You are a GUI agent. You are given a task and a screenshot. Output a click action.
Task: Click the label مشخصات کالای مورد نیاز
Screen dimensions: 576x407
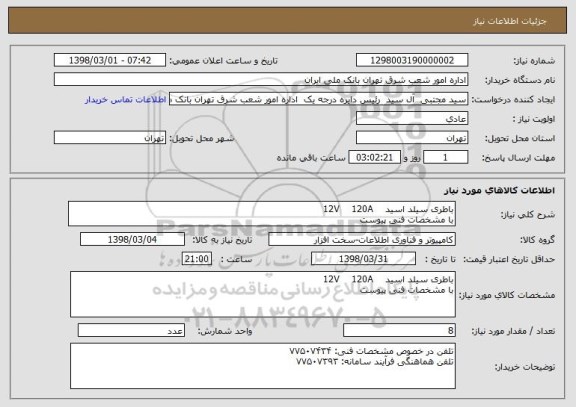(507, 295)
